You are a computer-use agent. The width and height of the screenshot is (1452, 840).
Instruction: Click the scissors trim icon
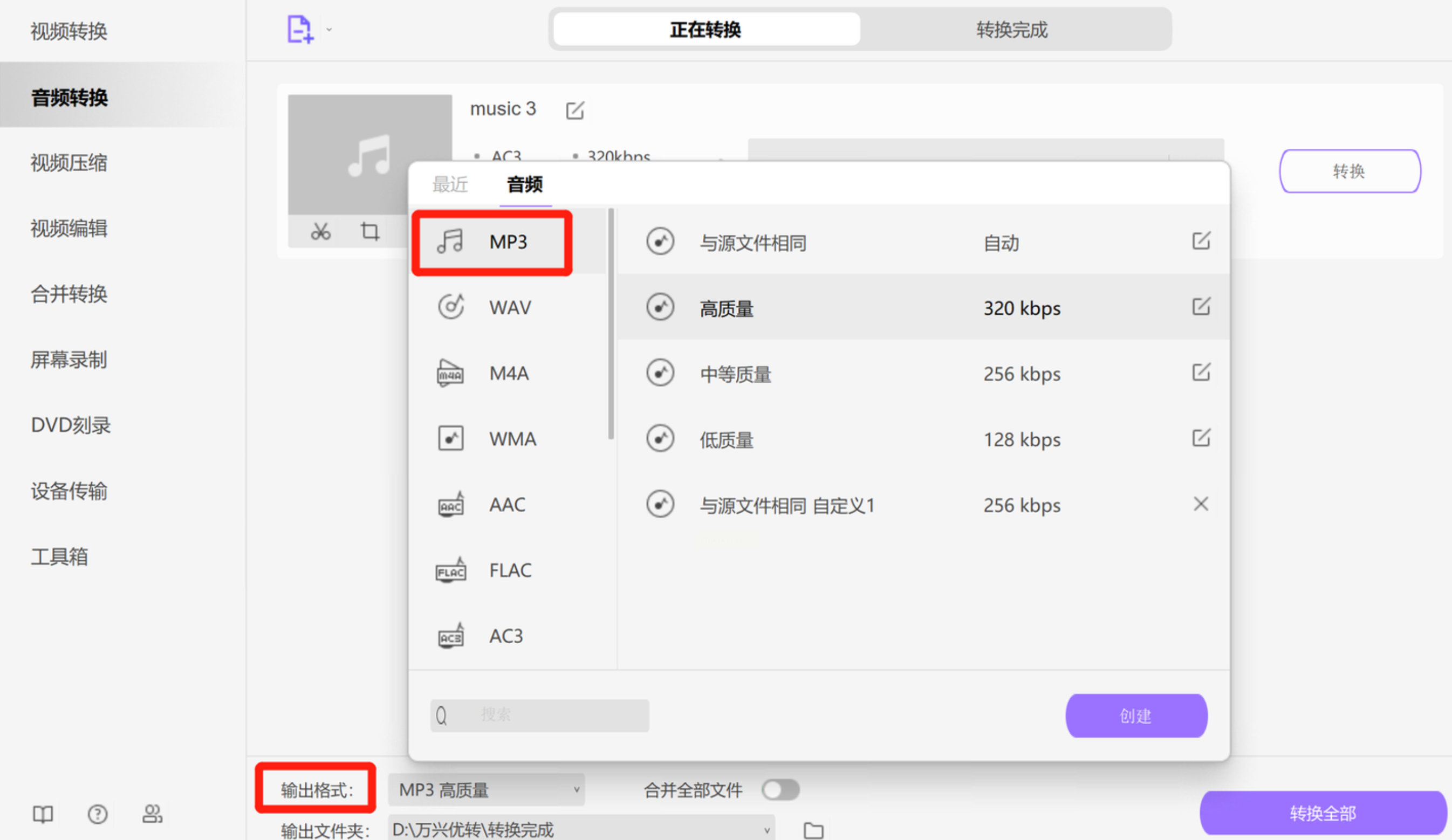(320, 232)
